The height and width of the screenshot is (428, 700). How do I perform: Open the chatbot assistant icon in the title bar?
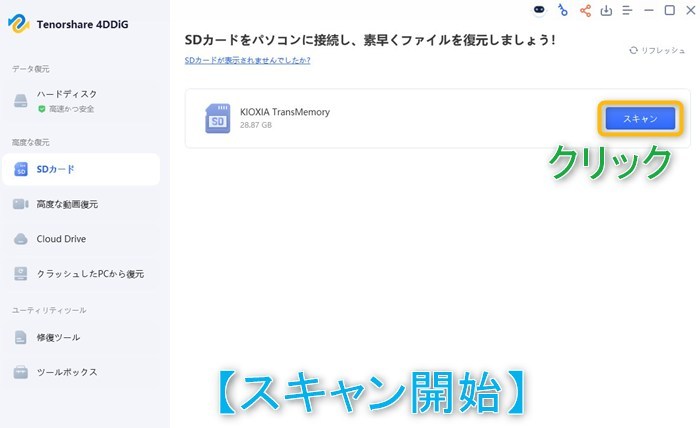(539, 10)
